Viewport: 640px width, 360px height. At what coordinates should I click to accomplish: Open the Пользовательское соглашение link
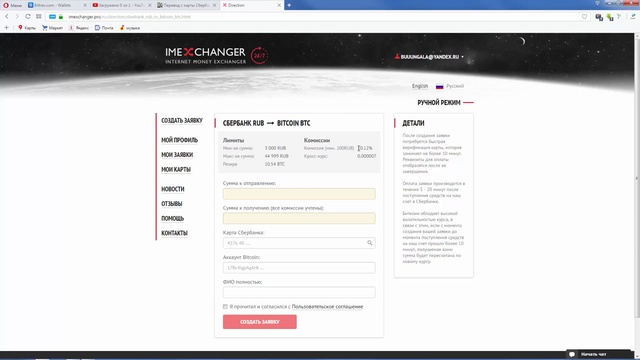coord(327,307)
